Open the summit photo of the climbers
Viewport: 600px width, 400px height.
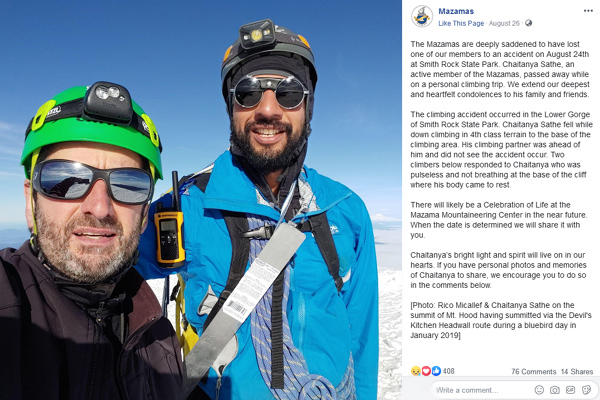pos(201,200)
